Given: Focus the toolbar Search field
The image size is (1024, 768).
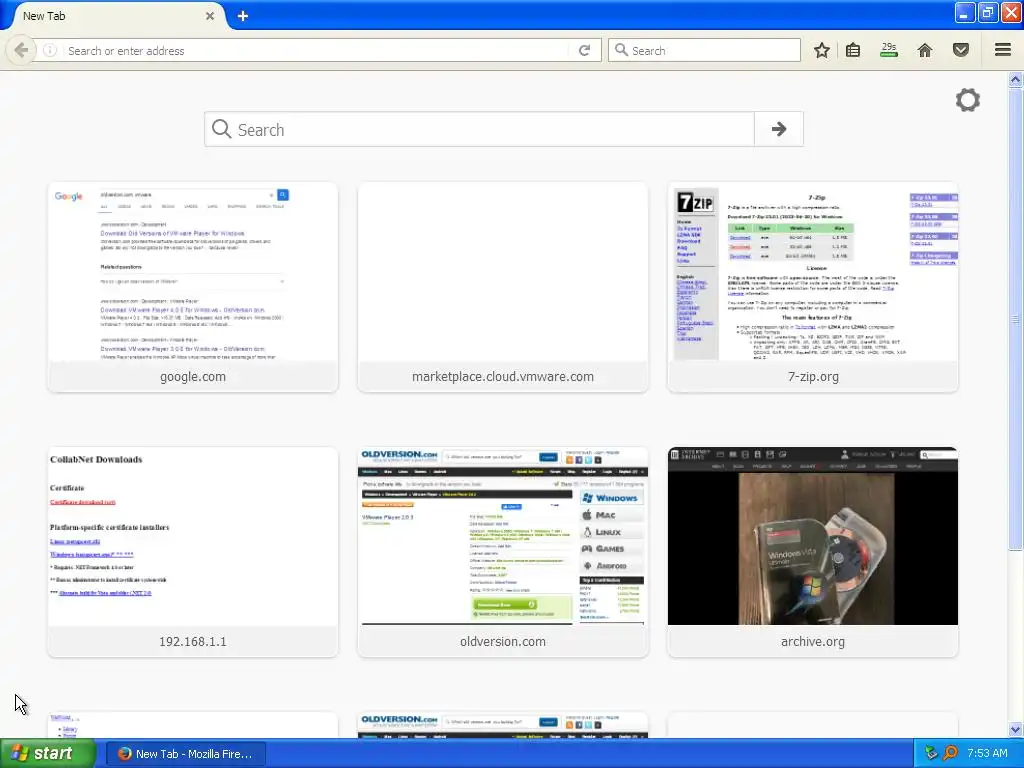Looking at the screenshot, I should coord(704,50).
